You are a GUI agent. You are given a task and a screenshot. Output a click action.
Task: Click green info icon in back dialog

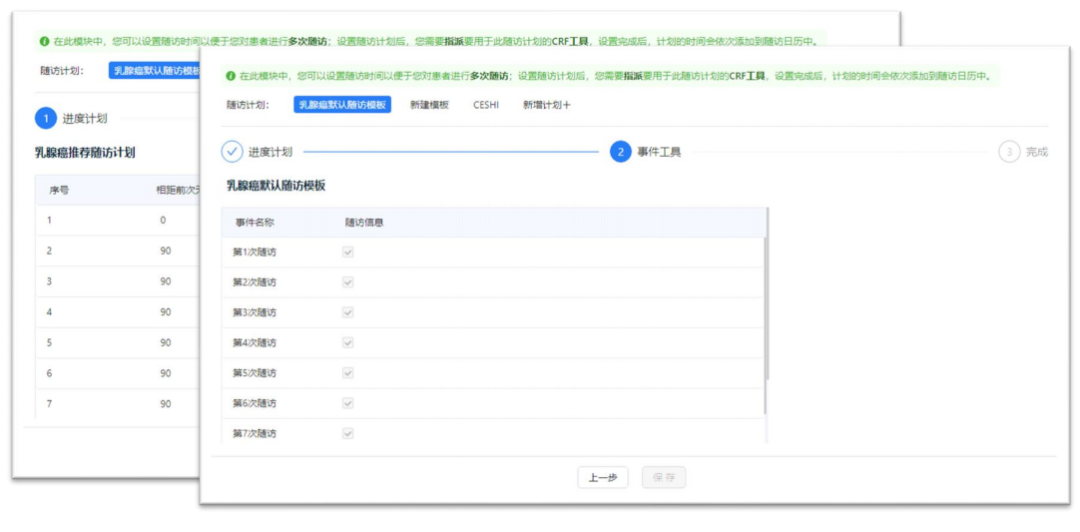(44, 42)
